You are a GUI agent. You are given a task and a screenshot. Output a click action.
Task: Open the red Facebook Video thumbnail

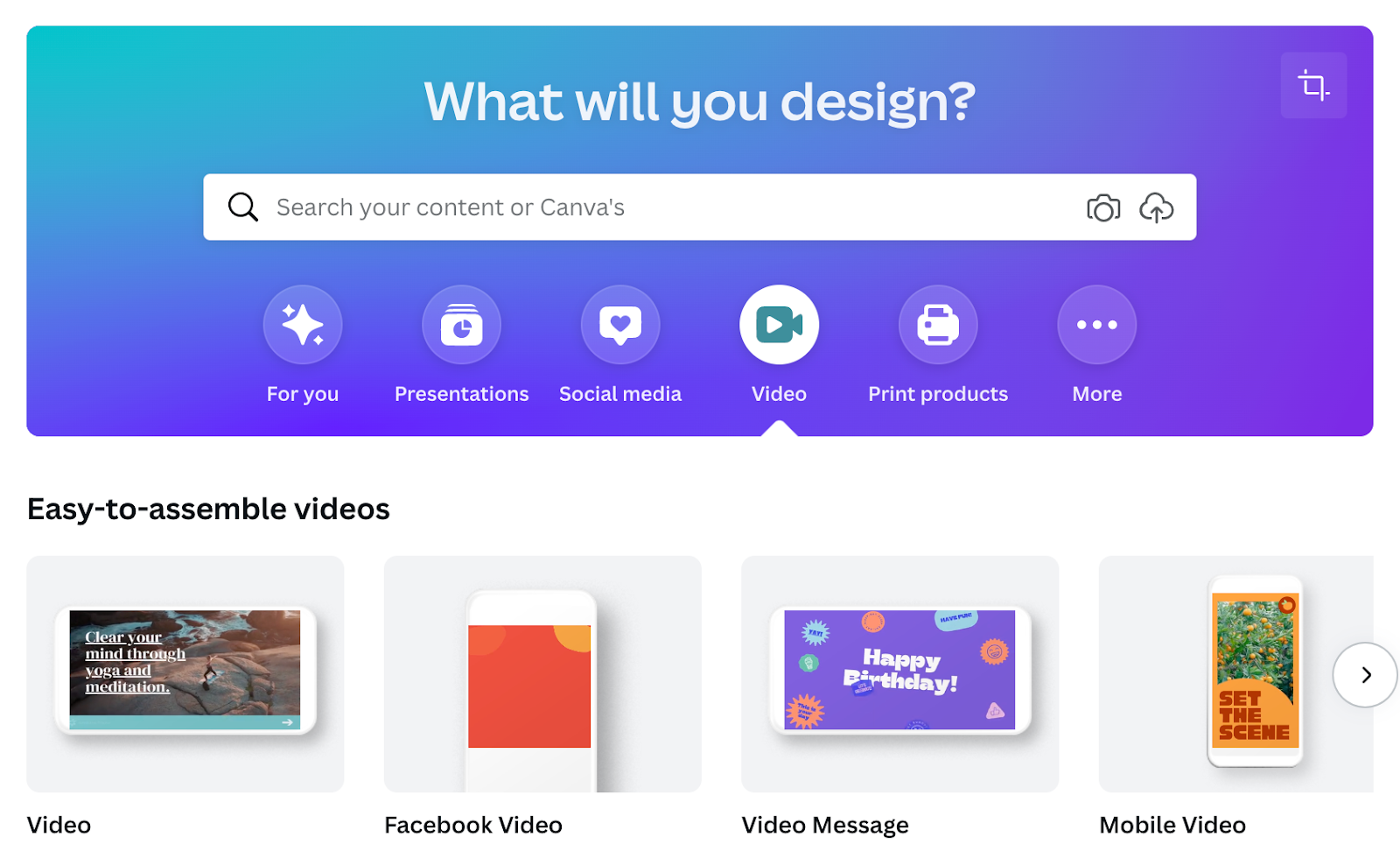coord(542,674)
